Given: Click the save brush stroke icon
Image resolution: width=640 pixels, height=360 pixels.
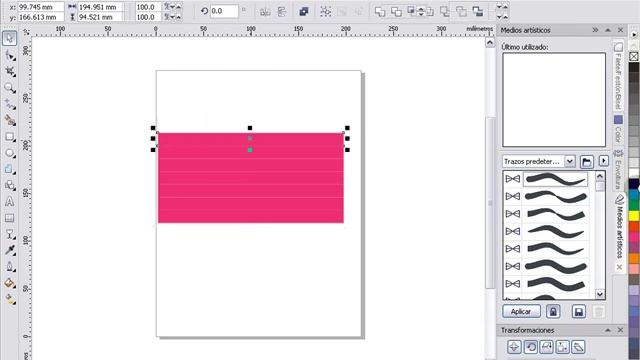Looking at the screenshot, I should [578, 311].
